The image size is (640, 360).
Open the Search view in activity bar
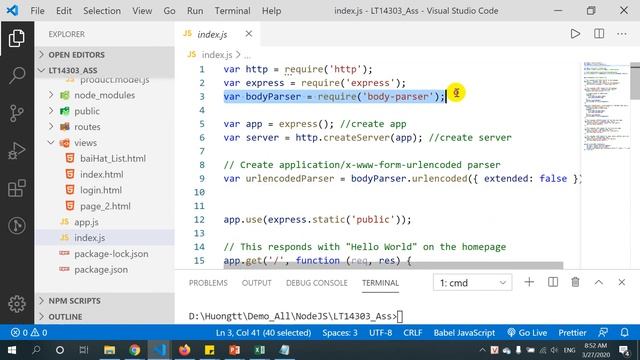17,75
